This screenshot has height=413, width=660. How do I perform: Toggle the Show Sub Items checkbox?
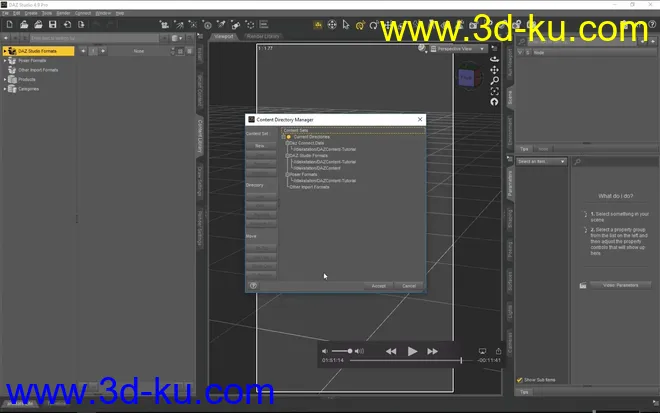click(x=521, y=380)
